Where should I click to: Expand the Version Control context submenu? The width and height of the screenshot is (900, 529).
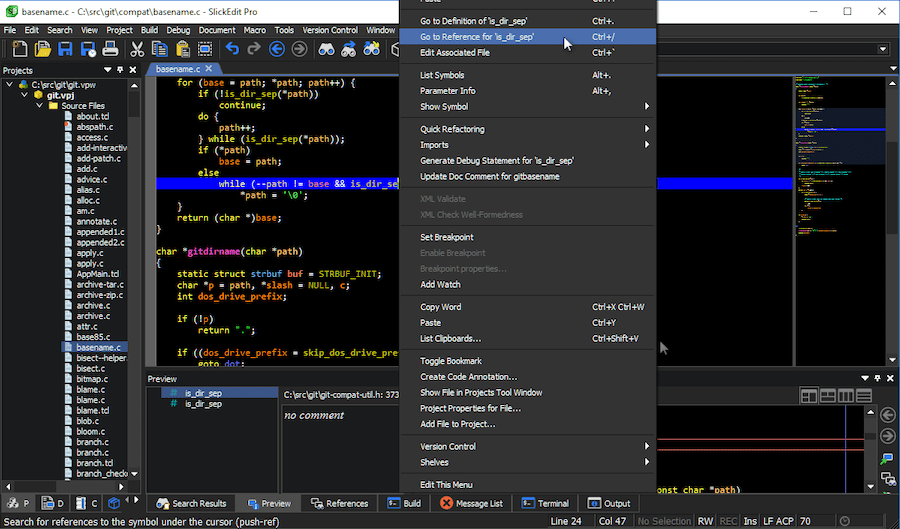tap(647, 446)
